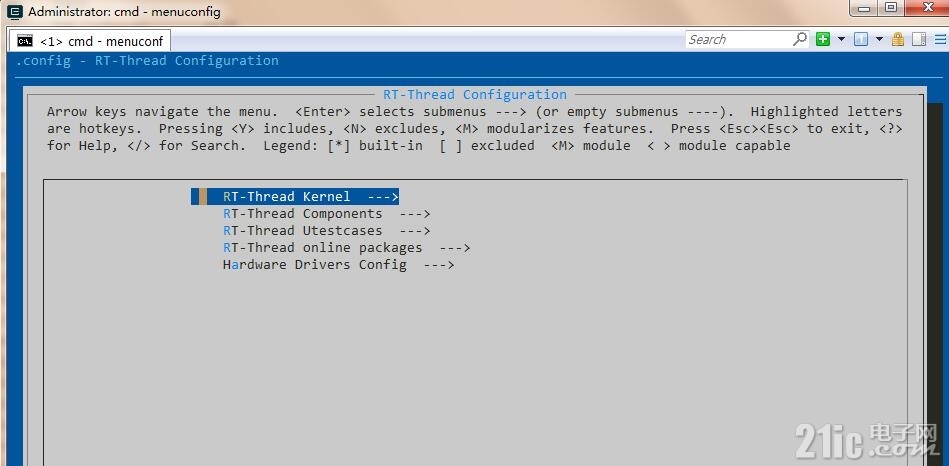
Task: Select the '<1> cmd - menuconf' tab
Action: [x=90, y=41]
